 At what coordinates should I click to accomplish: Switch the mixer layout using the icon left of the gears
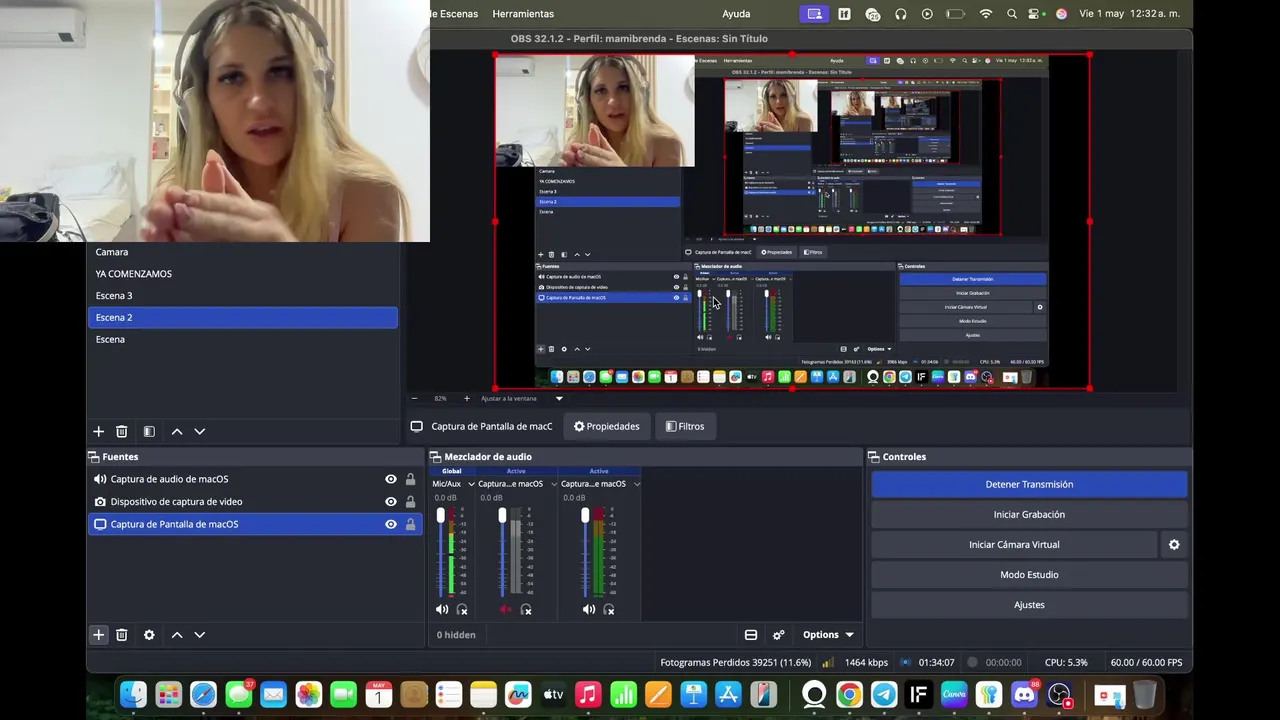click(x=751, y=635)
